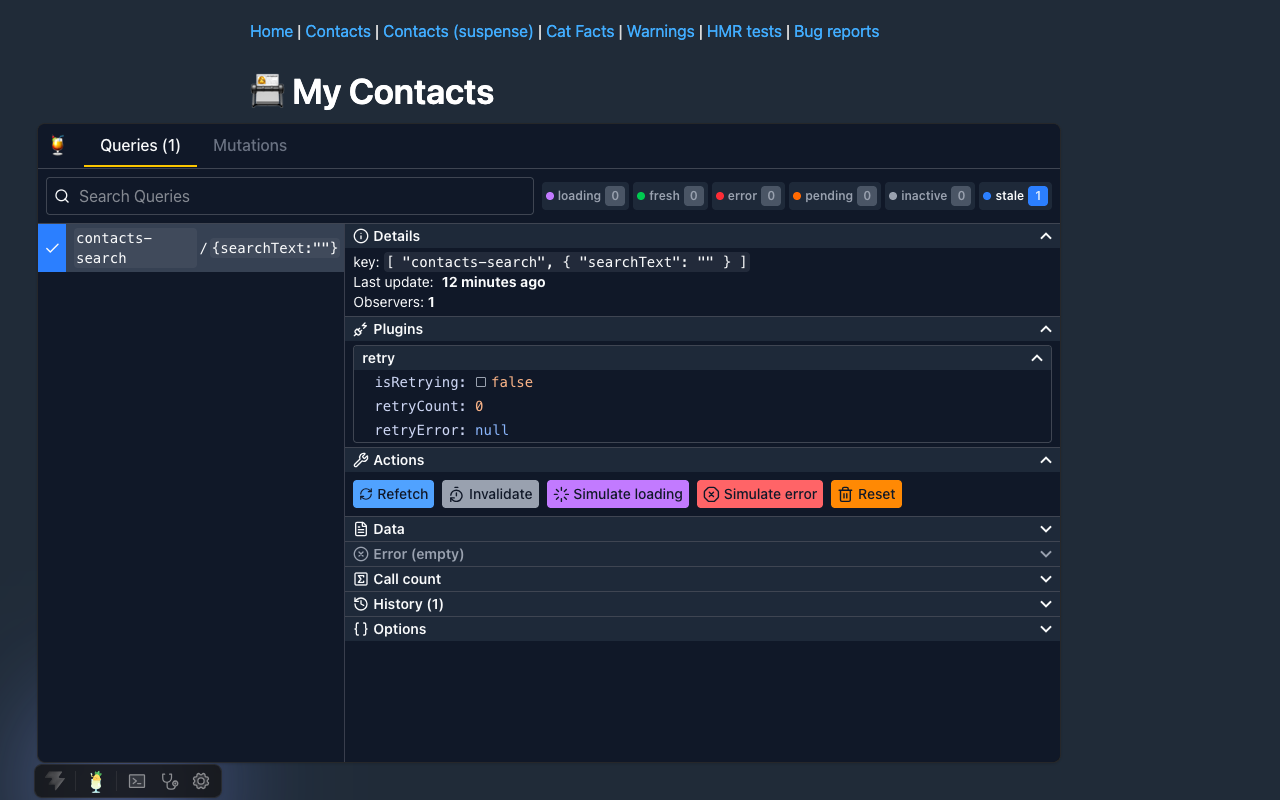Click the "12 minutes ago" last update text

(494, 282)
